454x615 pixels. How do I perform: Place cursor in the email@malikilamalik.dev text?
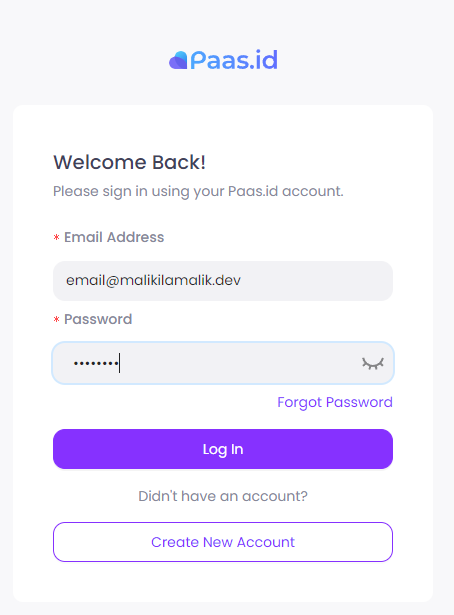[x=153, y=280]
